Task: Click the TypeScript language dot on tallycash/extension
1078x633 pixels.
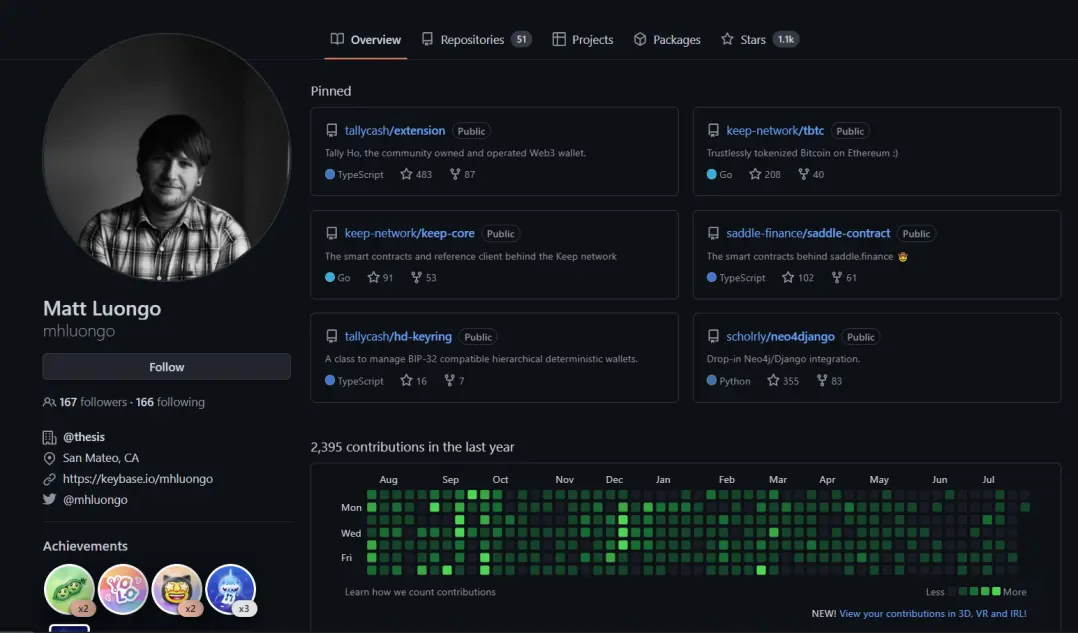Action: point(330,175)
